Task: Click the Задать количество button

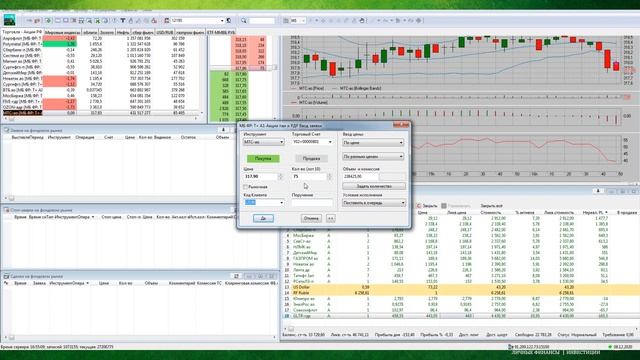Action: [x=374, y=186]
